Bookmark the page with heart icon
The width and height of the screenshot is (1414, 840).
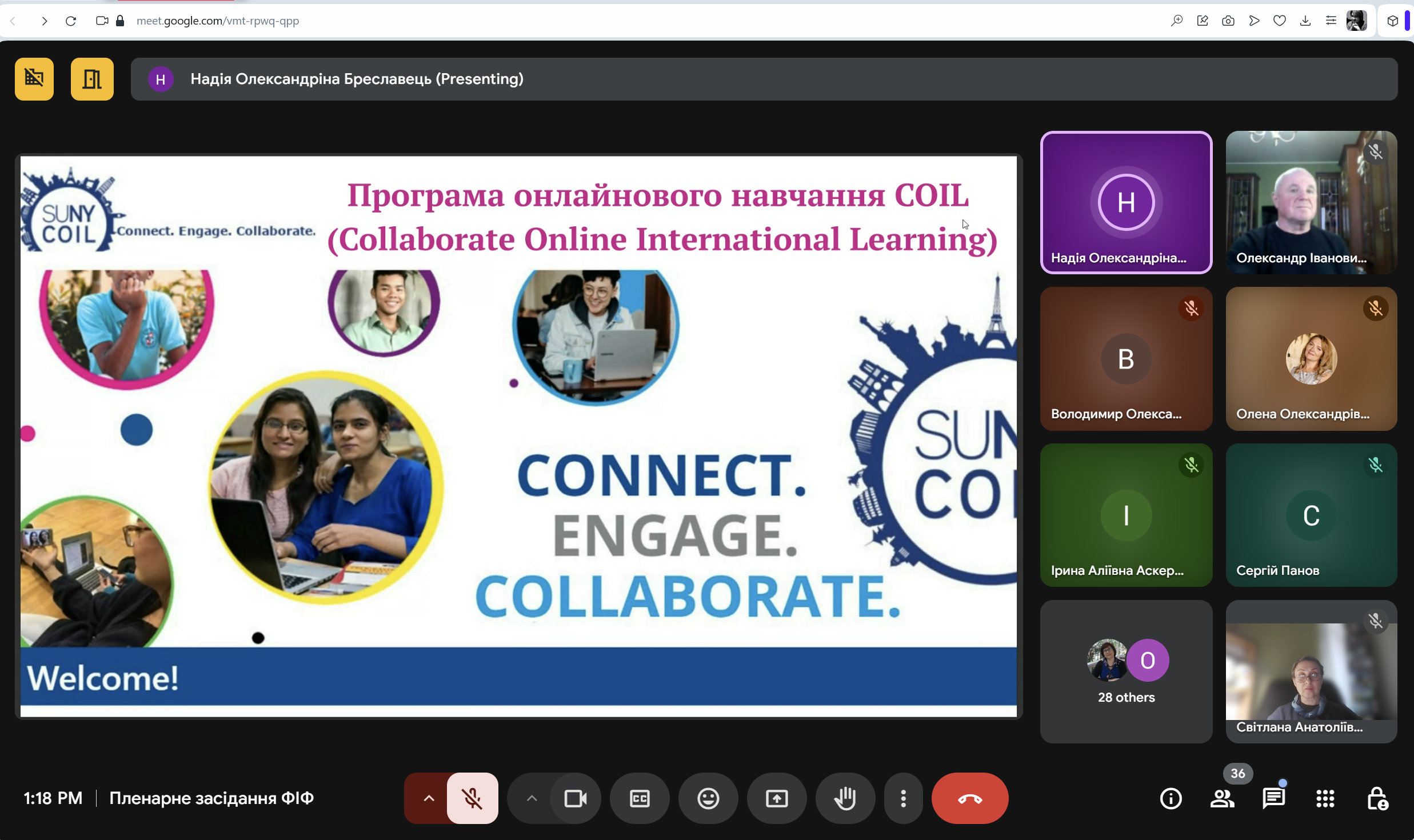point(1280,21)
